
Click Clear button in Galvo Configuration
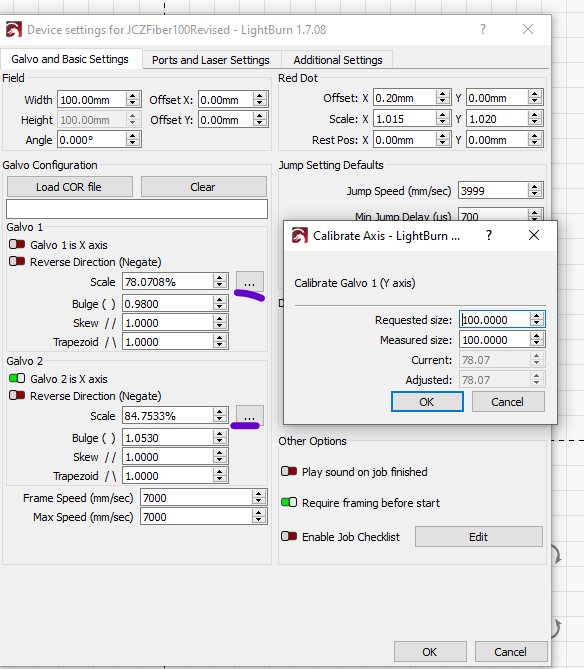(x=203, y=187)
